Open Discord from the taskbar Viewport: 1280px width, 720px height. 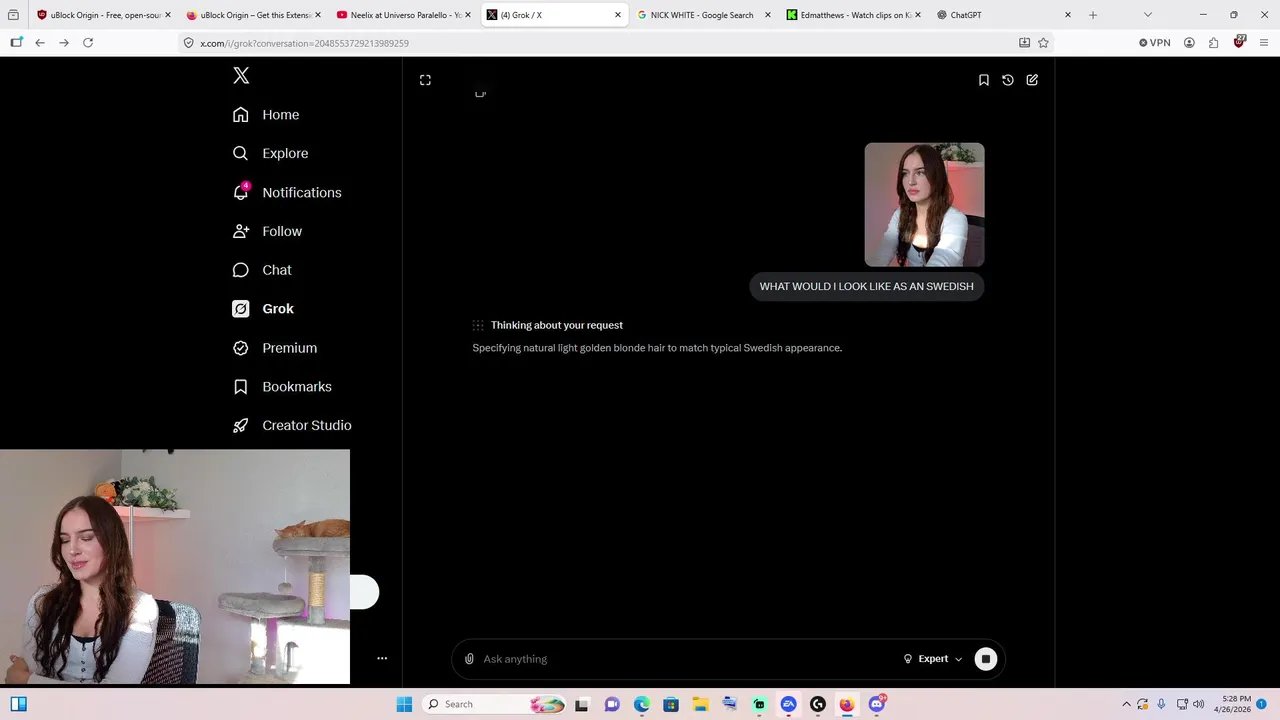coord(877,704)
